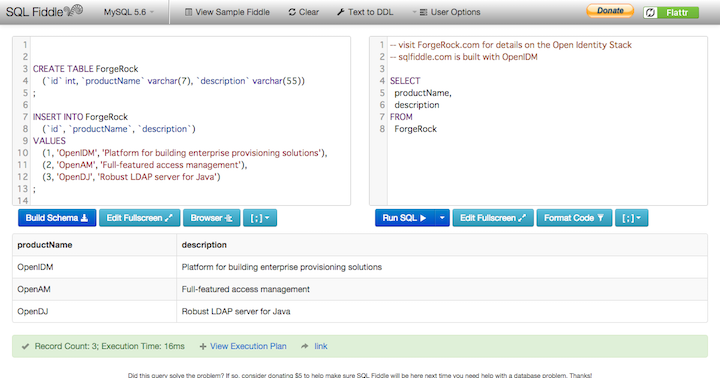
Task: Open the query Edit Fullscreen button
Action: (x=493, y=218)
